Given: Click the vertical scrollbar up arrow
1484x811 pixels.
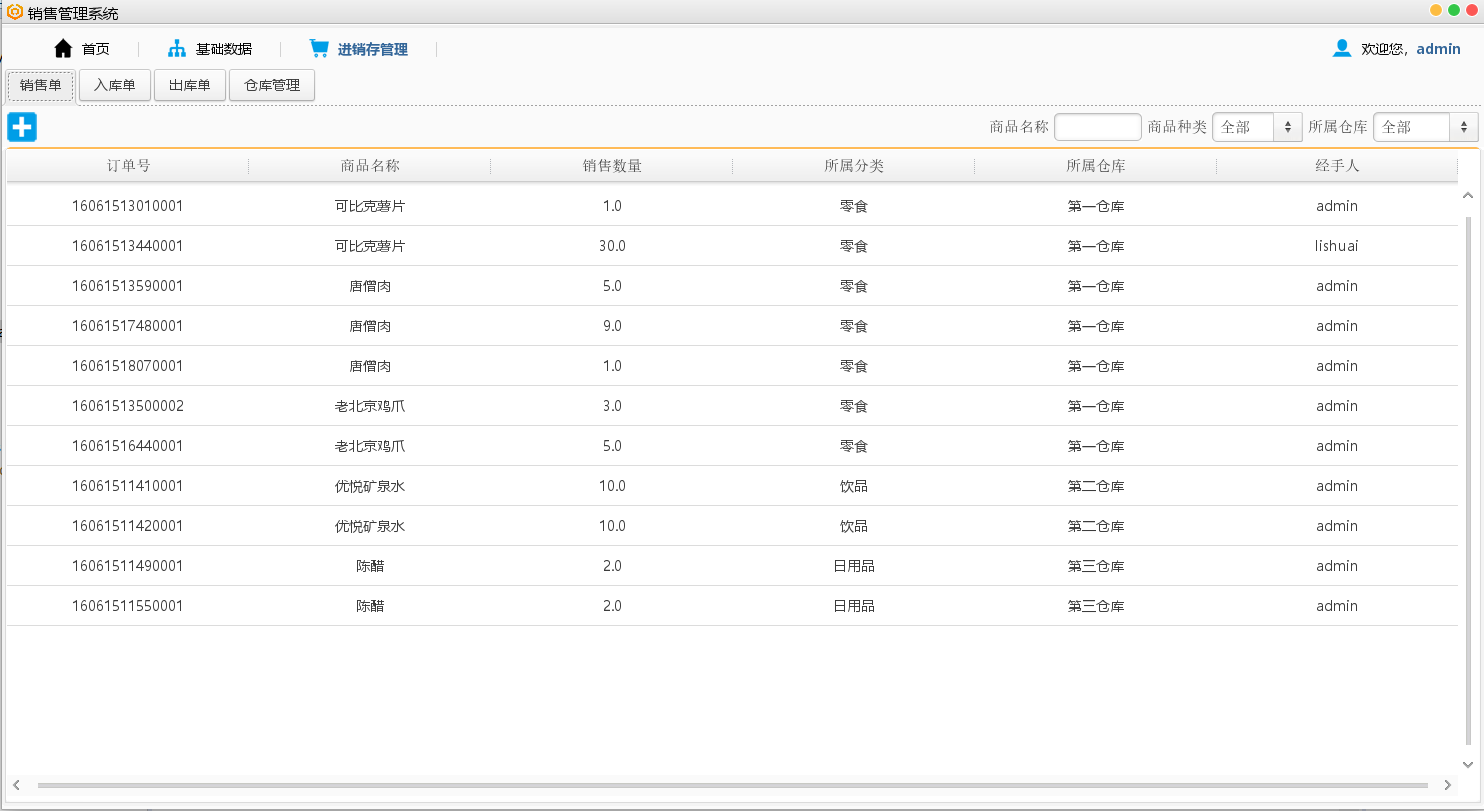Looking at the screenshot, I should tap(1468, 196).
